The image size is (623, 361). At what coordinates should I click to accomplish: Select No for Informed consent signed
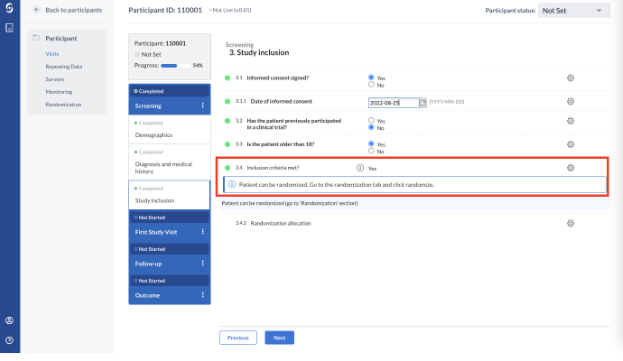[x=371, y=85]
